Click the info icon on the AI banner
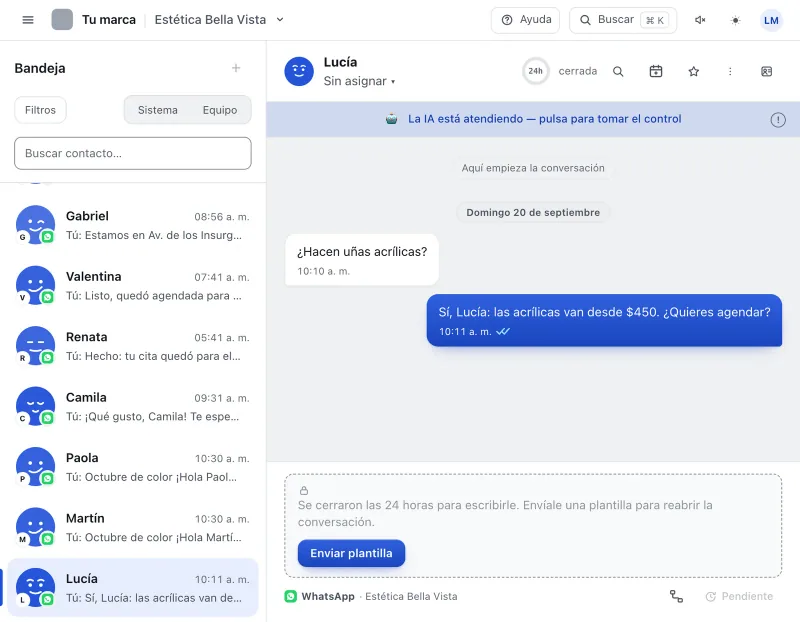Viewport: 800px width, 622px height. 778,120
